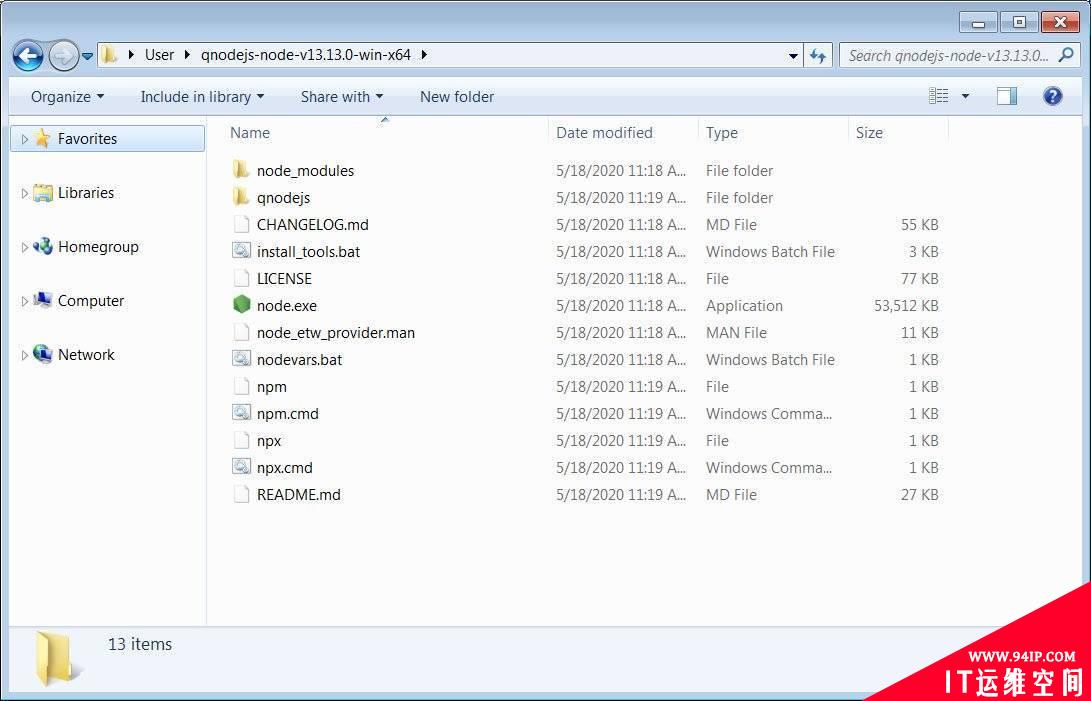Select the node_modules file name

coord(305,171)
